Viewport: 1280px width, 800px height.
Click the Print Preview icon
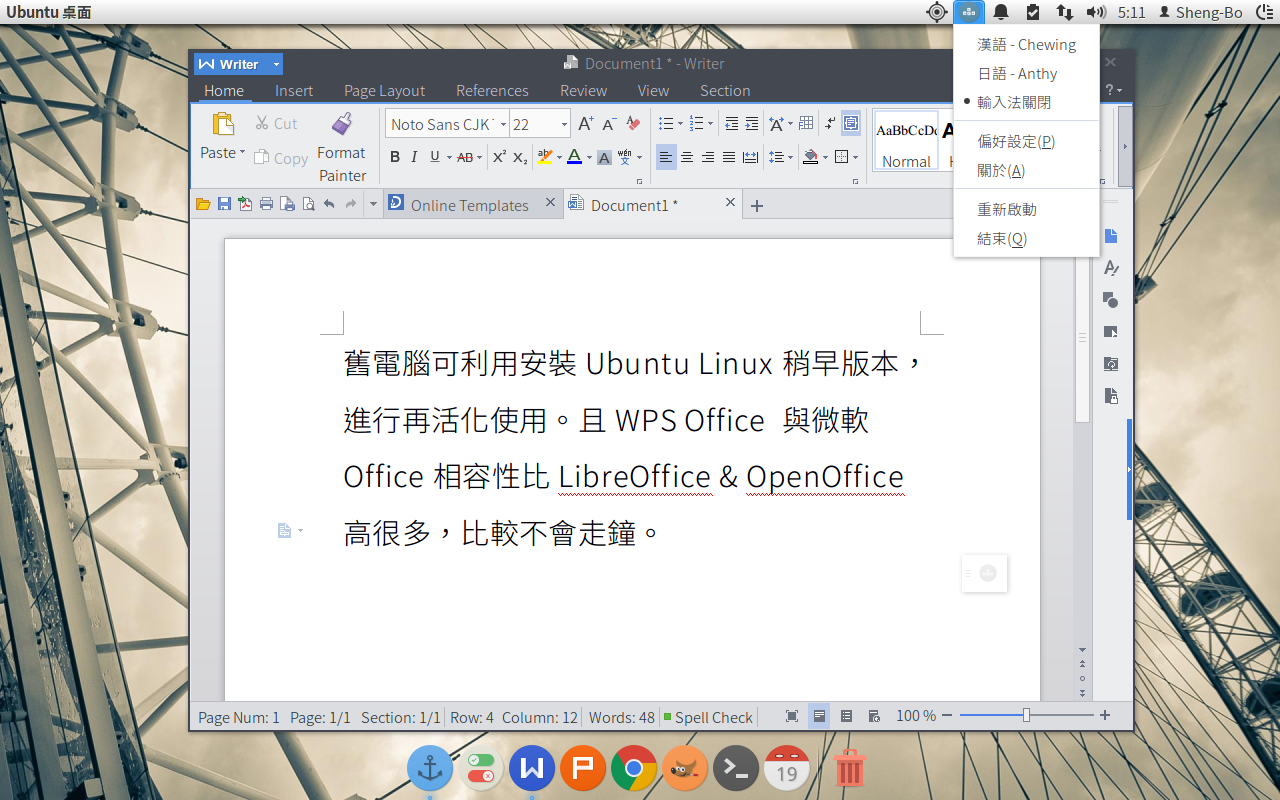(308, 204)
